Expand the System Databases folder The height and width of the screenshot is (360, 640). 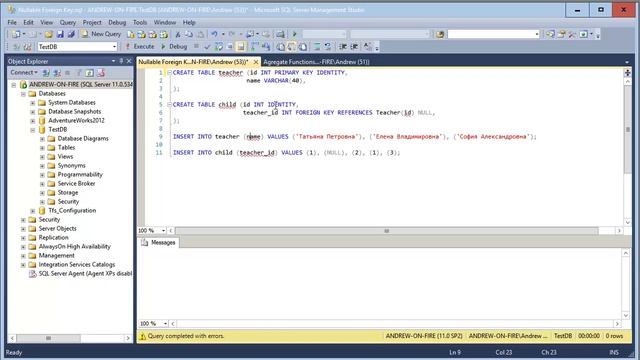point(33,103)
